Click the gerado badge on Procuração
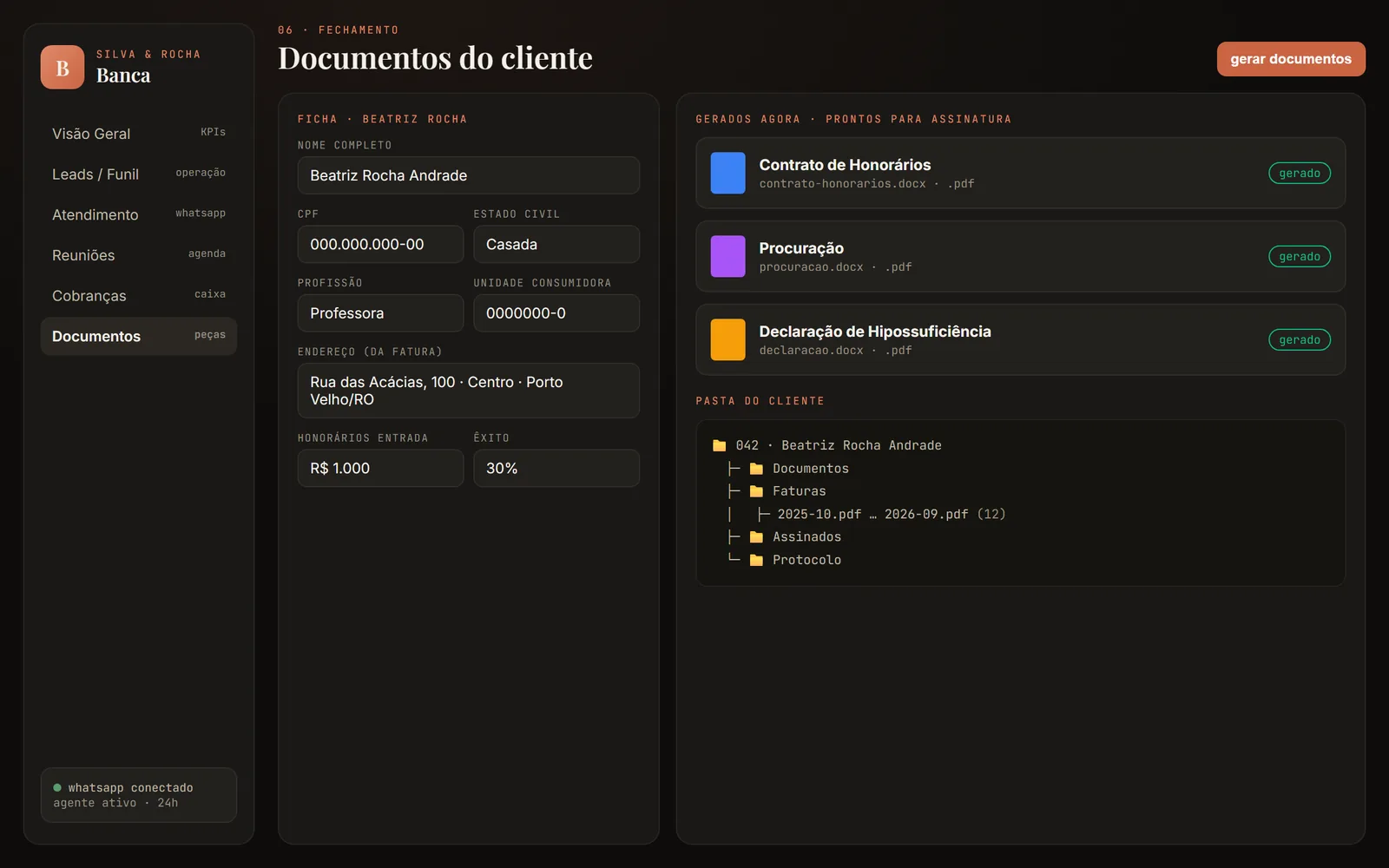Screen dimensions: 1389x868 (x=1300, y=256)
